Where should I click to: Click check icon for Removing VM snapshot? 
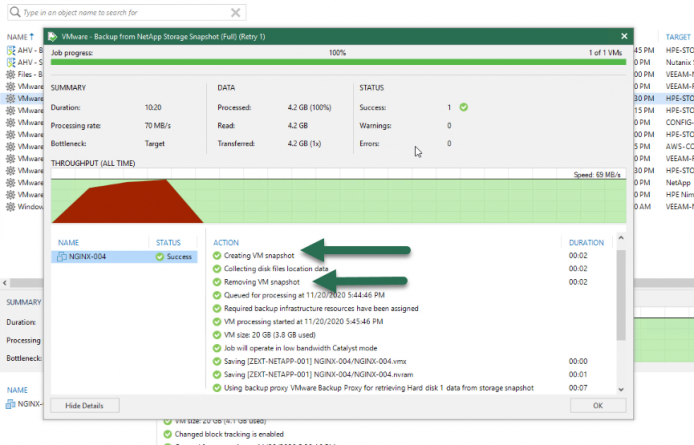click(x=217, y=282)
